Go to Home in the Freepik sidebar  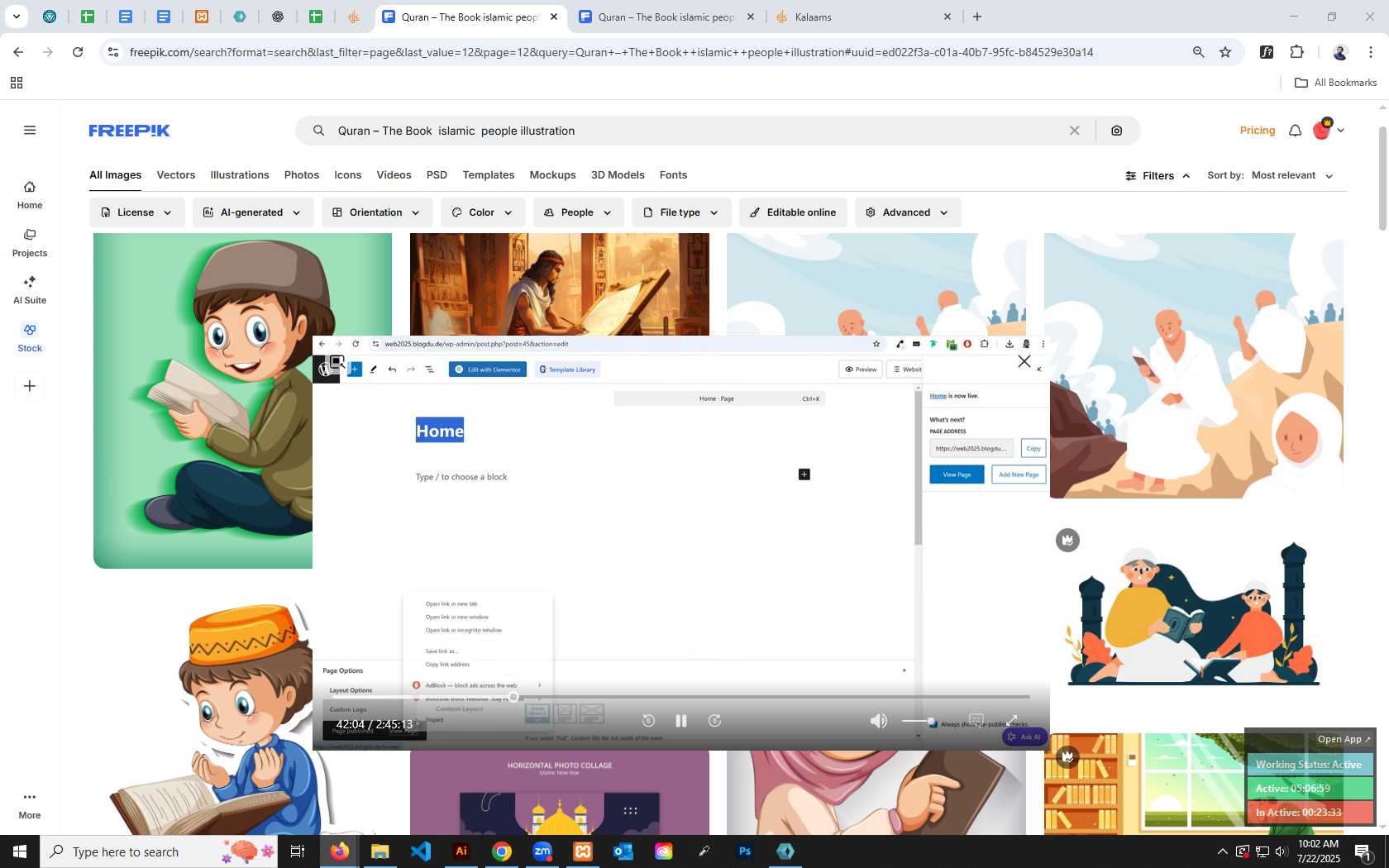coord(30,195)
